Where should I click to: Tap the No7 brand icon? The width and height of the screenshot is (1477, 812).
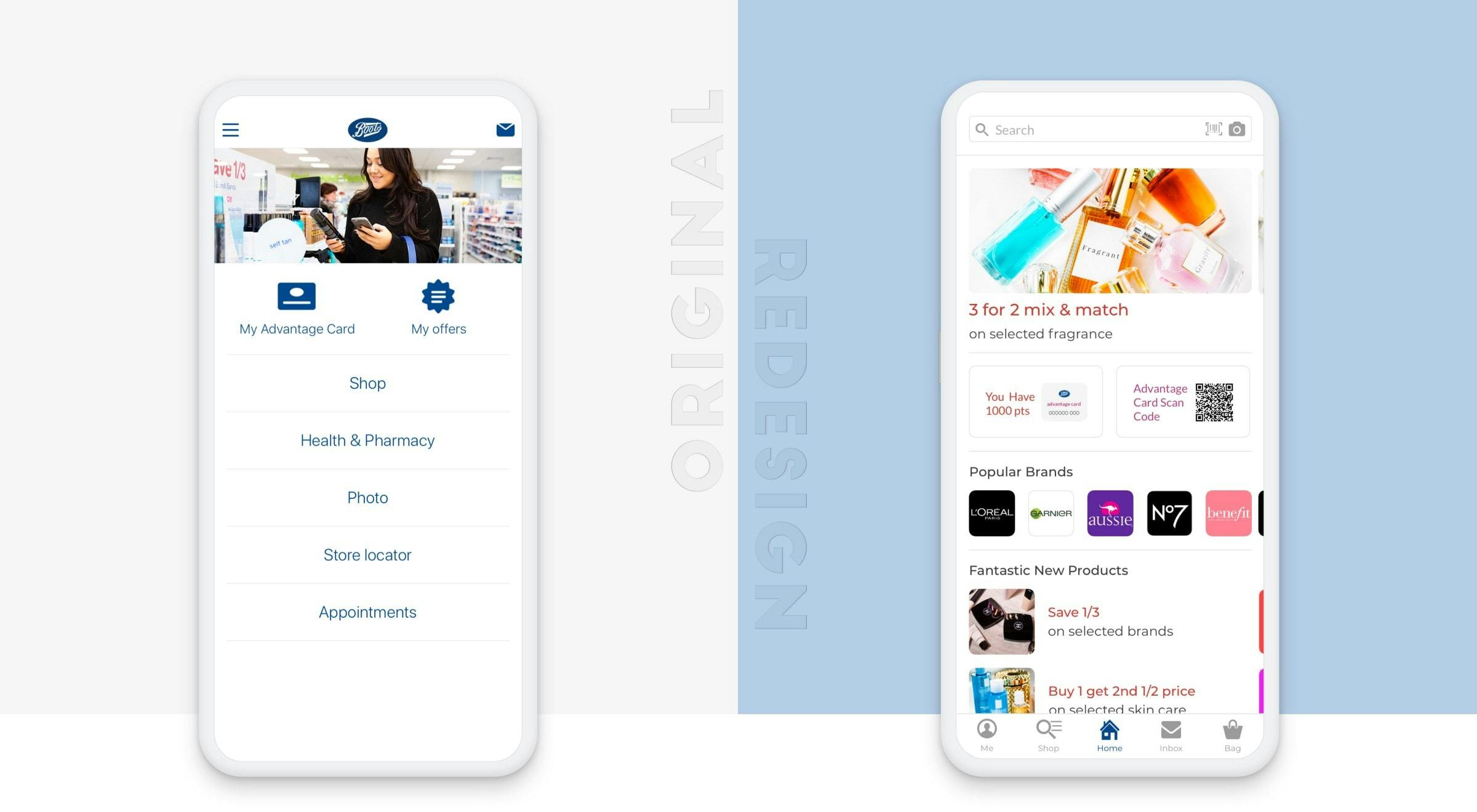click(1169, 513)
